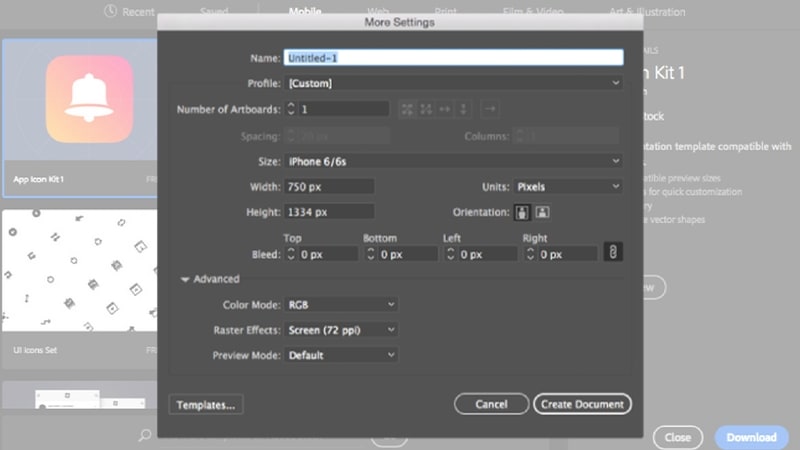Open the Color Mode RGB dropdown
Screen dimensions: 800x450
[x=342, y=304]
